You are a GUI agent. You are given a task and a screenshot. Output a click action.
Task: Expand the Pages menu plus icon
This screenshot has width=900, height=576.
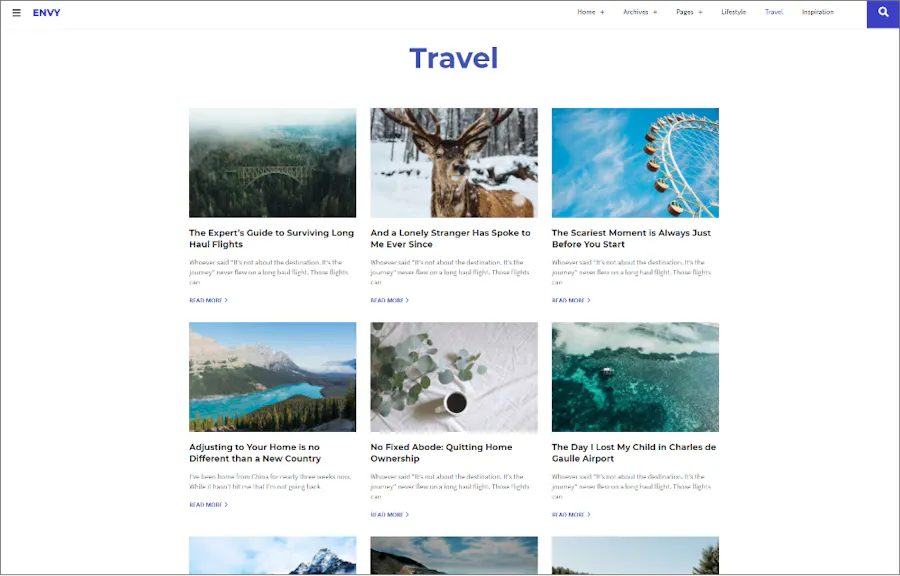click(700, 12)
